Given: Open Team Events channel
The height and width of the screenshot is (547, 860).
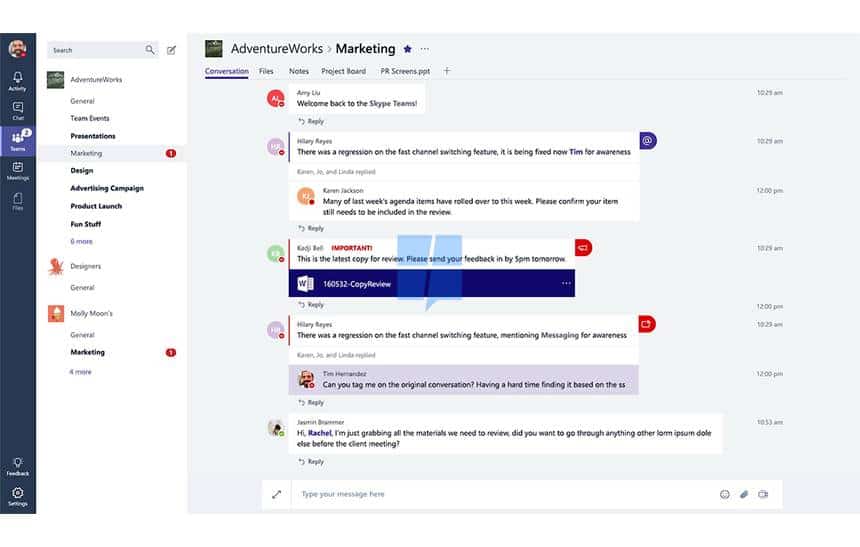Looking at the screenshot, I should [x=90, y=118].
